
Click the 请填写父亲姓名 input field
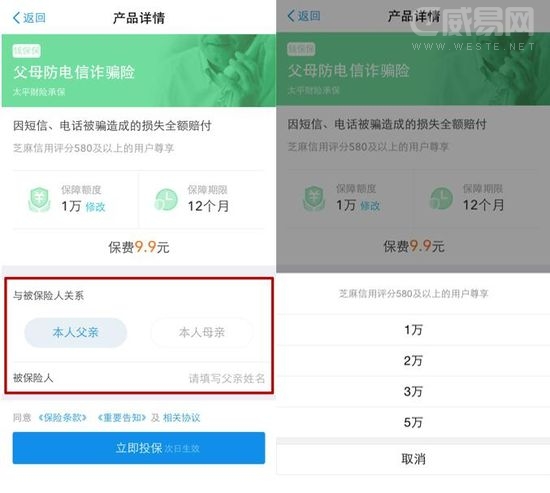227,378
